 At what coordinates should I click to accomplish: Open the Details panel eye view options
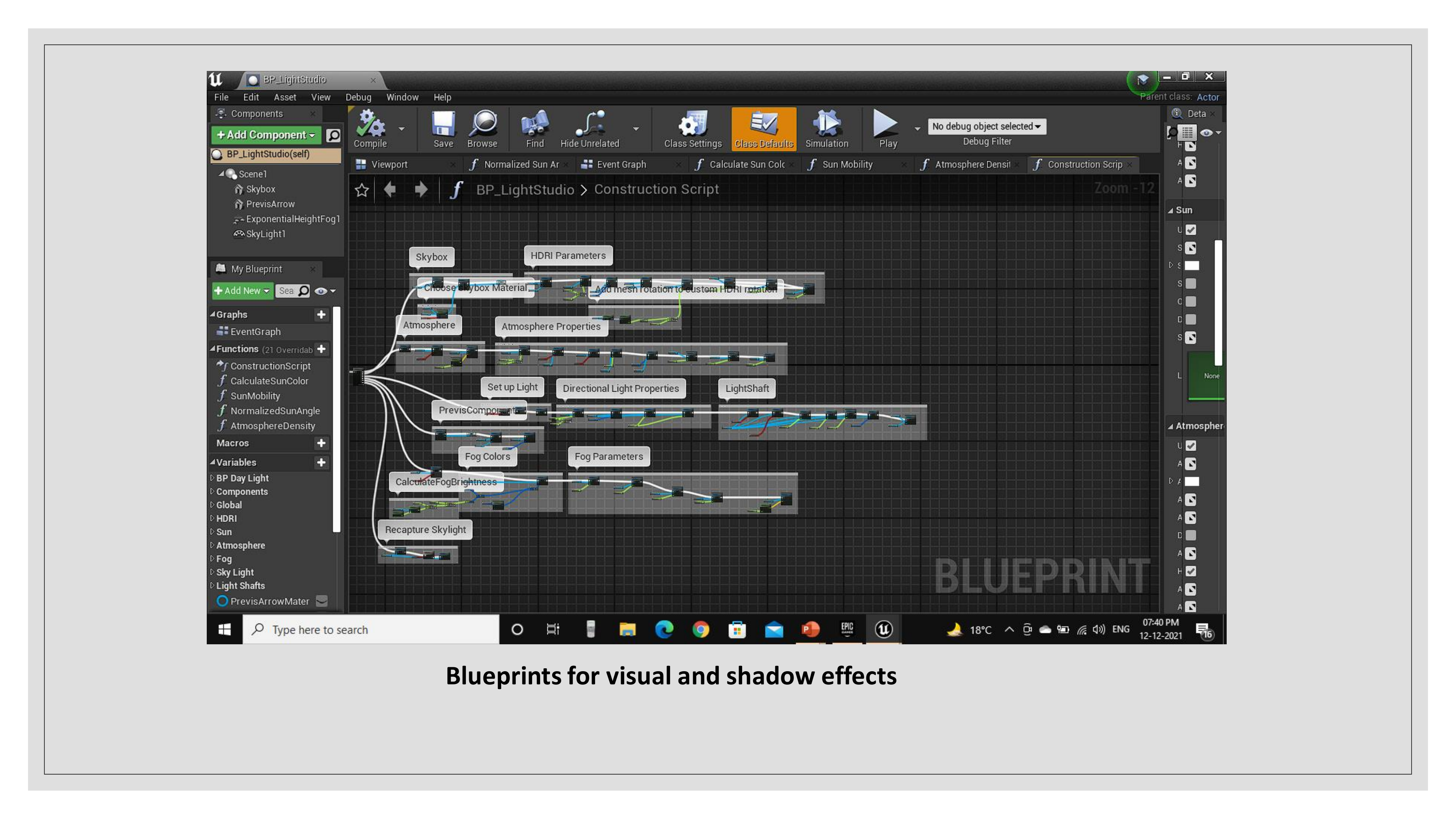pos(1210,133)
